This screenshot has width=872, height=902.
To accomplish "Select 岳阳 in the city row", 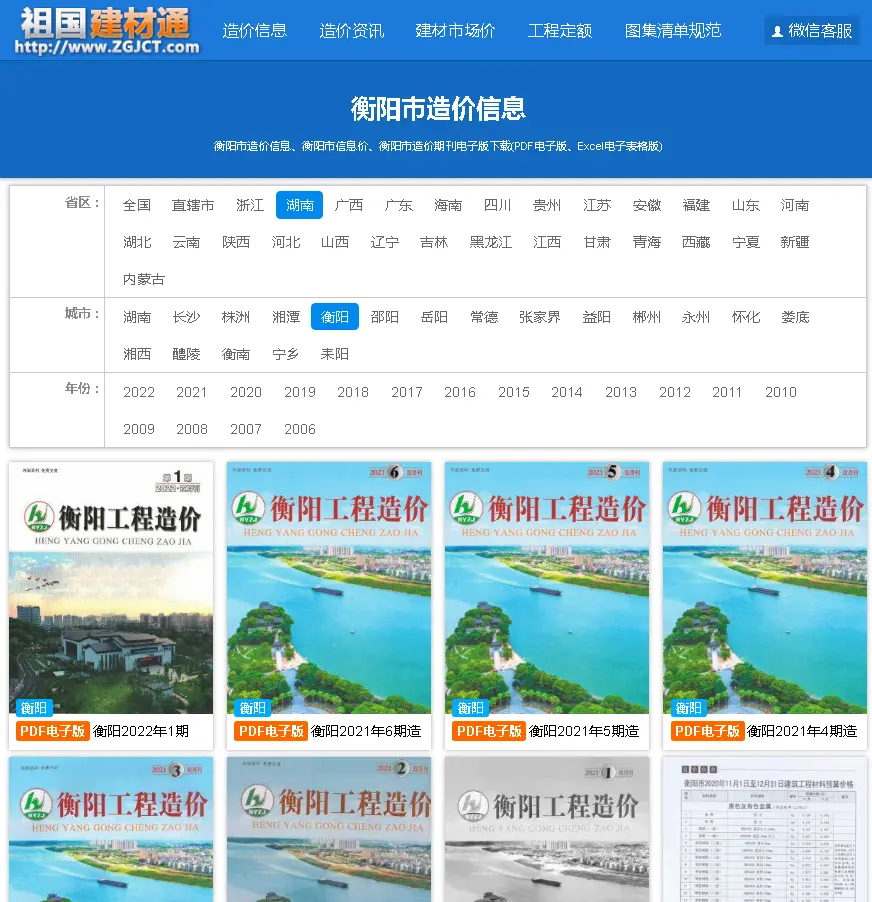I will 434,317.
